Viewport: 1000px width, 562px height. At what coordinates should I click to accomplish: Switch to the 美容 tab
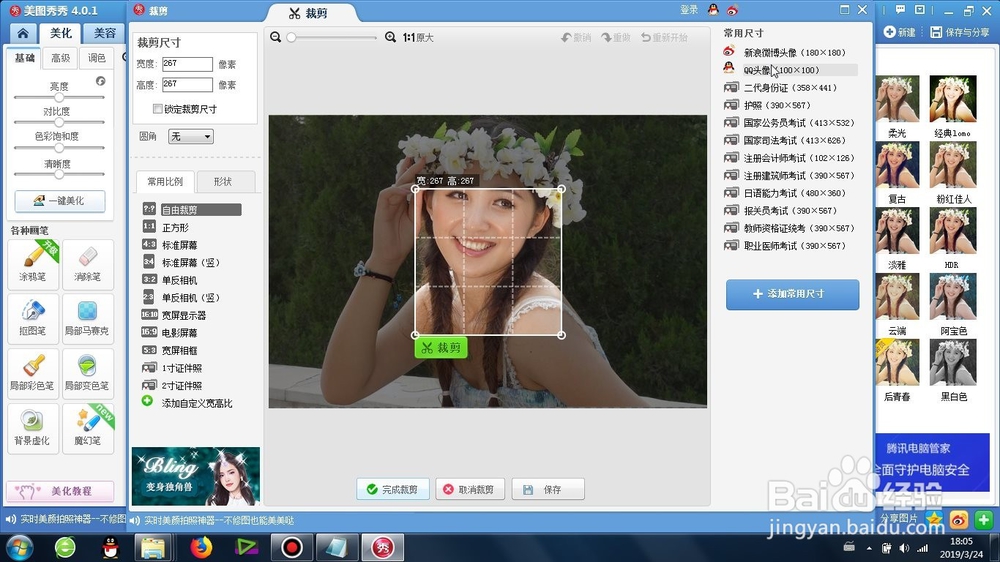pyautogui.click(x=105, y=33)
